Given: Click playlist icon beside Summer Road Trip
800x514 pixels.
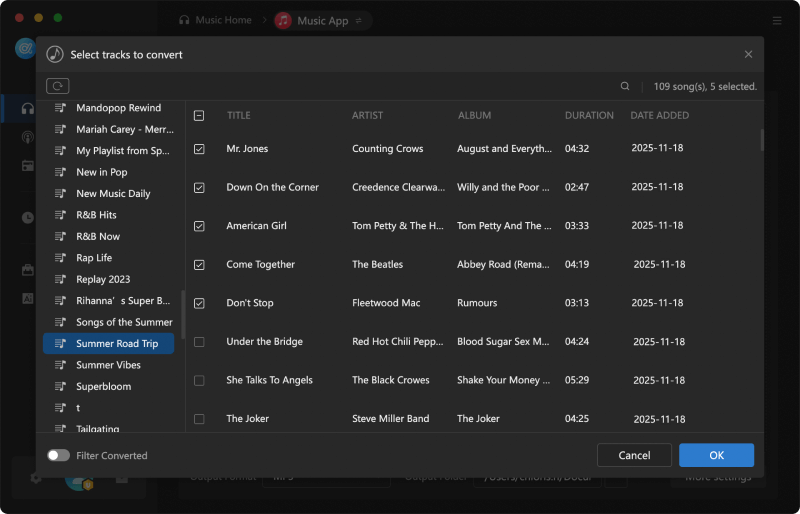Looking at the screenshot, I should pos(60,344).
